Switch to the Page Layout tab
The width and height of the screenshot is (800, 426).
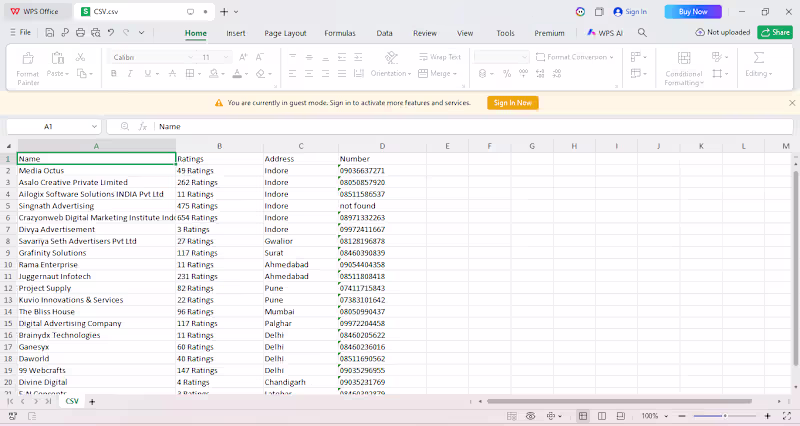(285, 33)
